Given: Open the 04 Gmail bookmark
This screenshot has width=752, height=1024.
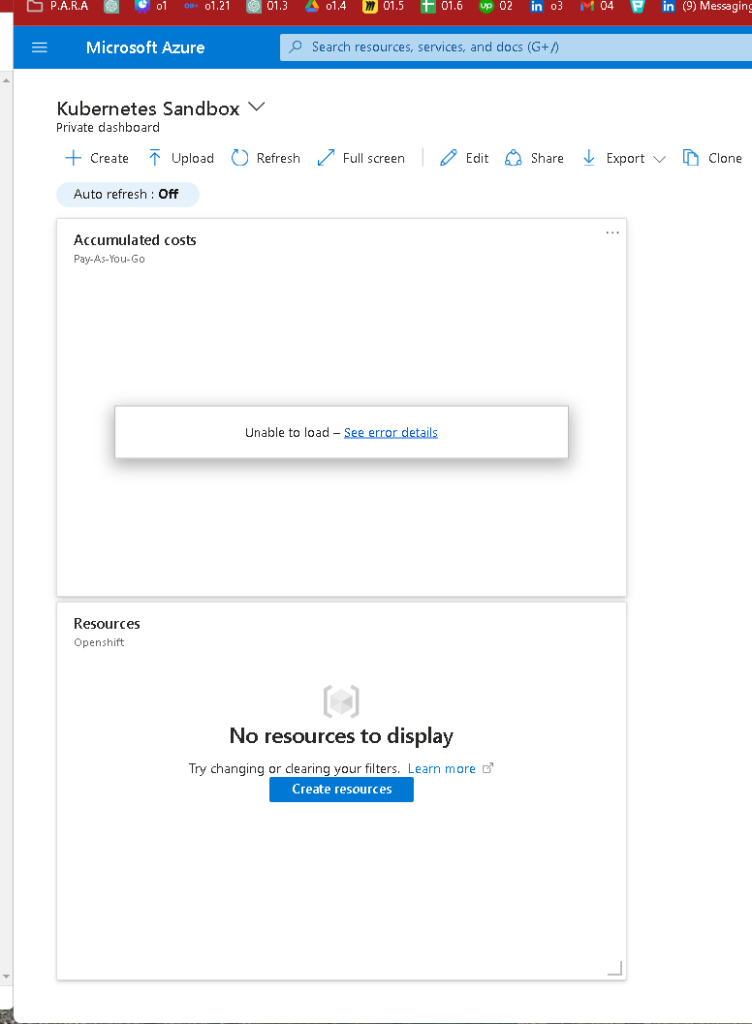Looking at the screenshot, I should click(x=597, y=6).
